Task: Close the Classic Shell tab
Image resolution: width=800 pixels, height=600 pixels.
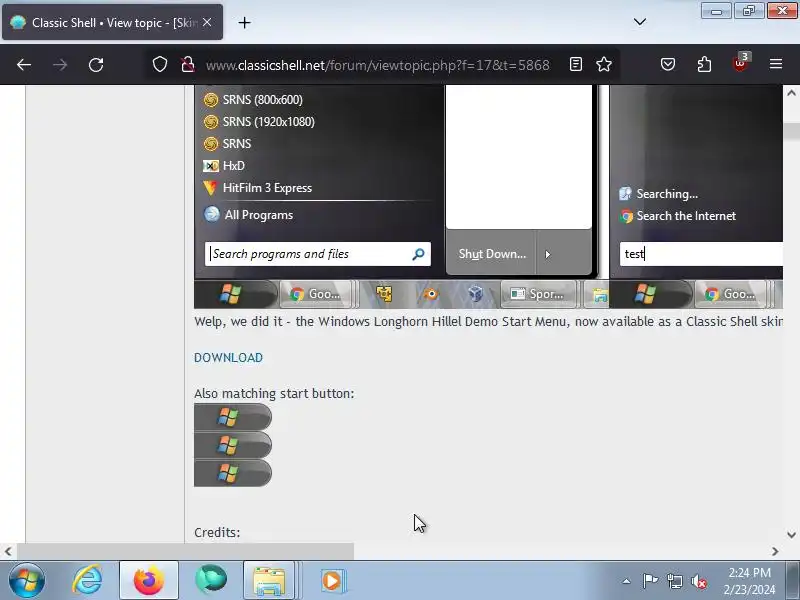Action: (x=207, y=22)
